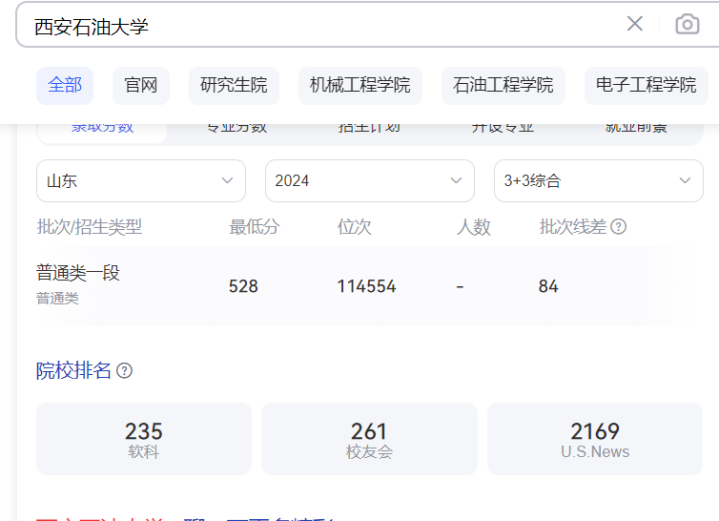Click the rank value 114554
The width and height of the screenshot is (719, 521).
coord(366,287)
